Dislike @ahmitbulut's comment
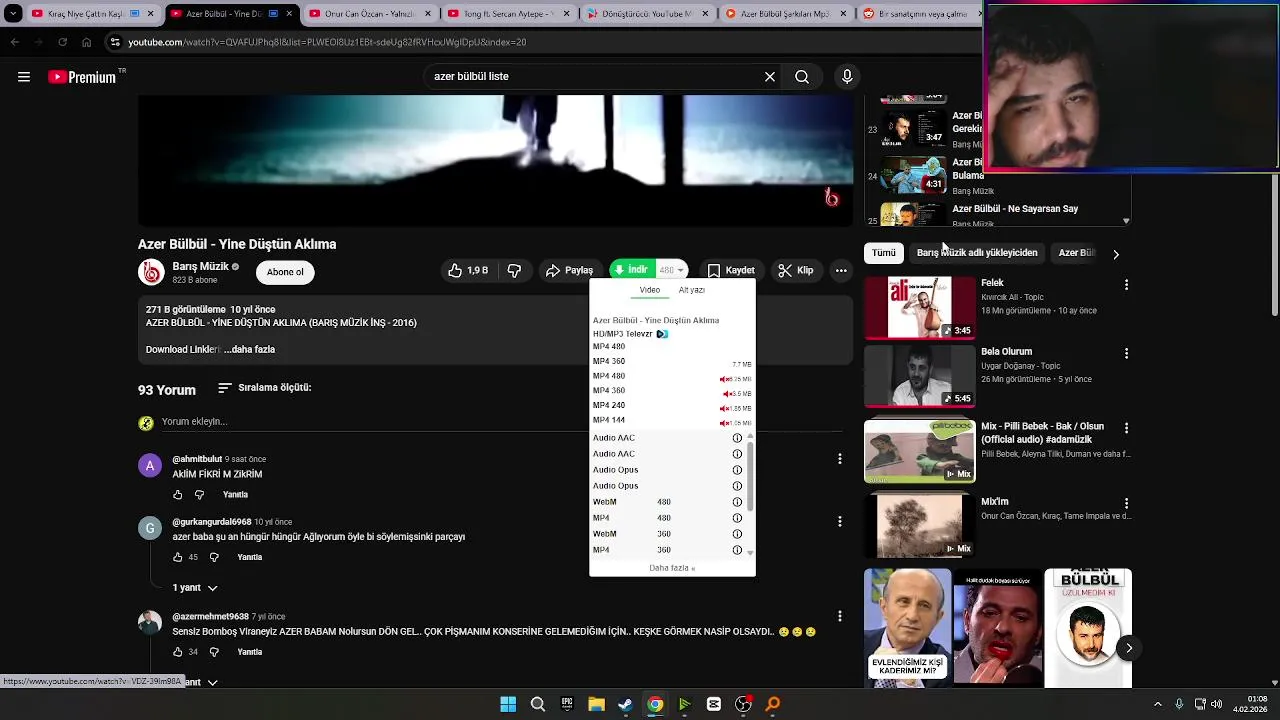The height and width of the screenshot is (720, 1280). 199,495
